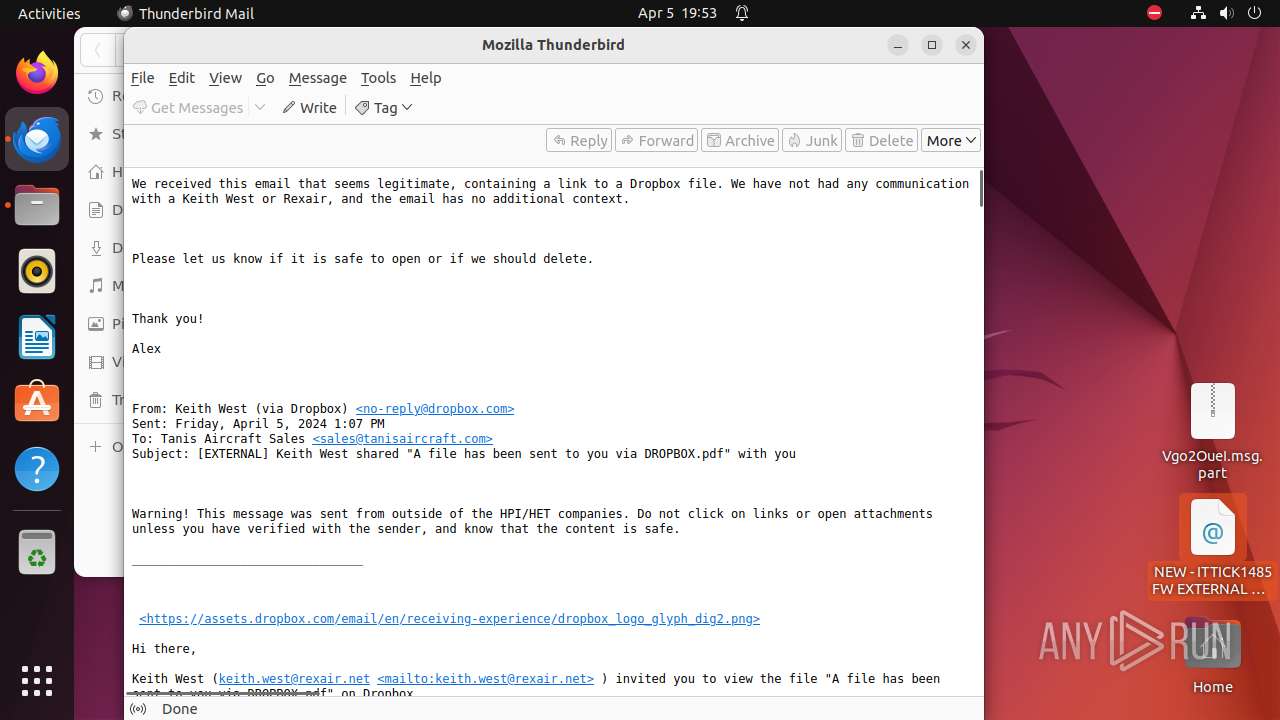
Task: Mark message as Junk
Action: tap(812, 141)
